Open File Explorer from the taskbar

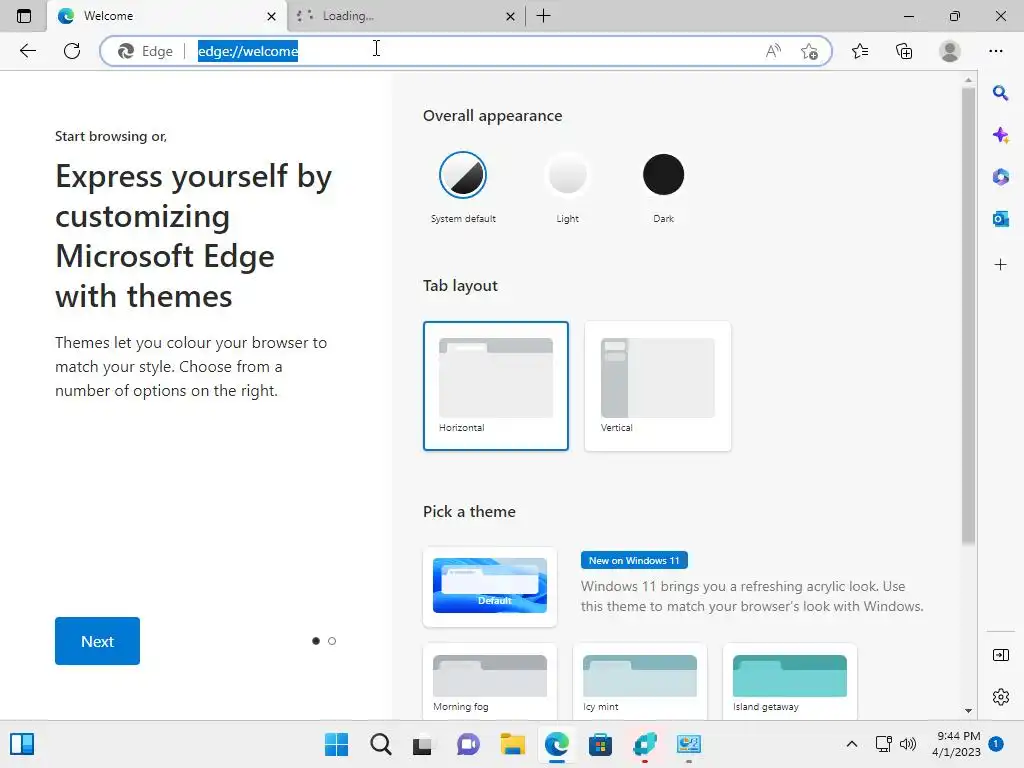point(512,744)
